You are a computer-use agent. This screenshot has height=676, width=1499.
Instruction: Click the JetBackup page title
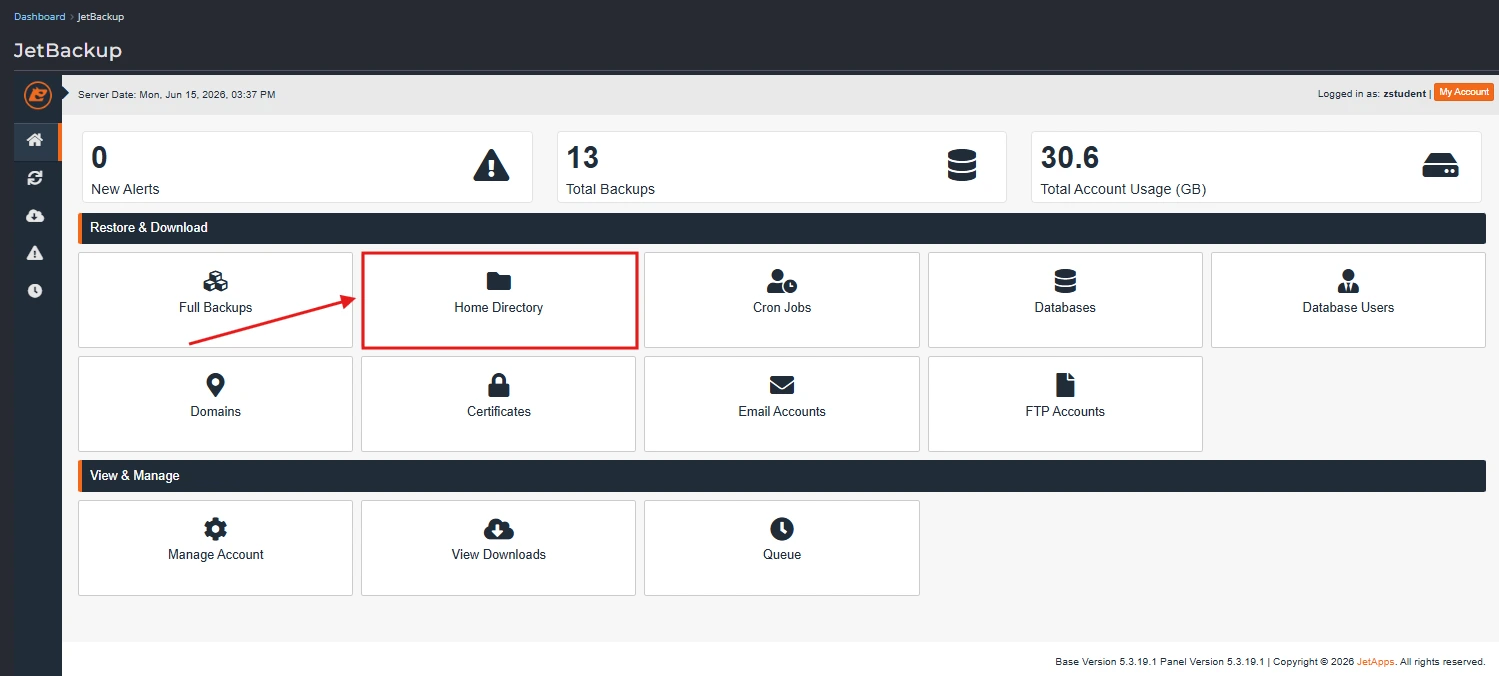point(68,50)
